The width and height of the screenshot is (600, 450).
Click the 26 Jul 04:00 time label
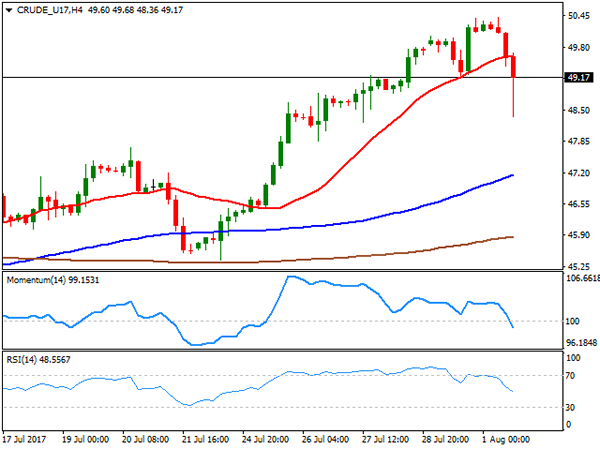click(x=325, y=439)
